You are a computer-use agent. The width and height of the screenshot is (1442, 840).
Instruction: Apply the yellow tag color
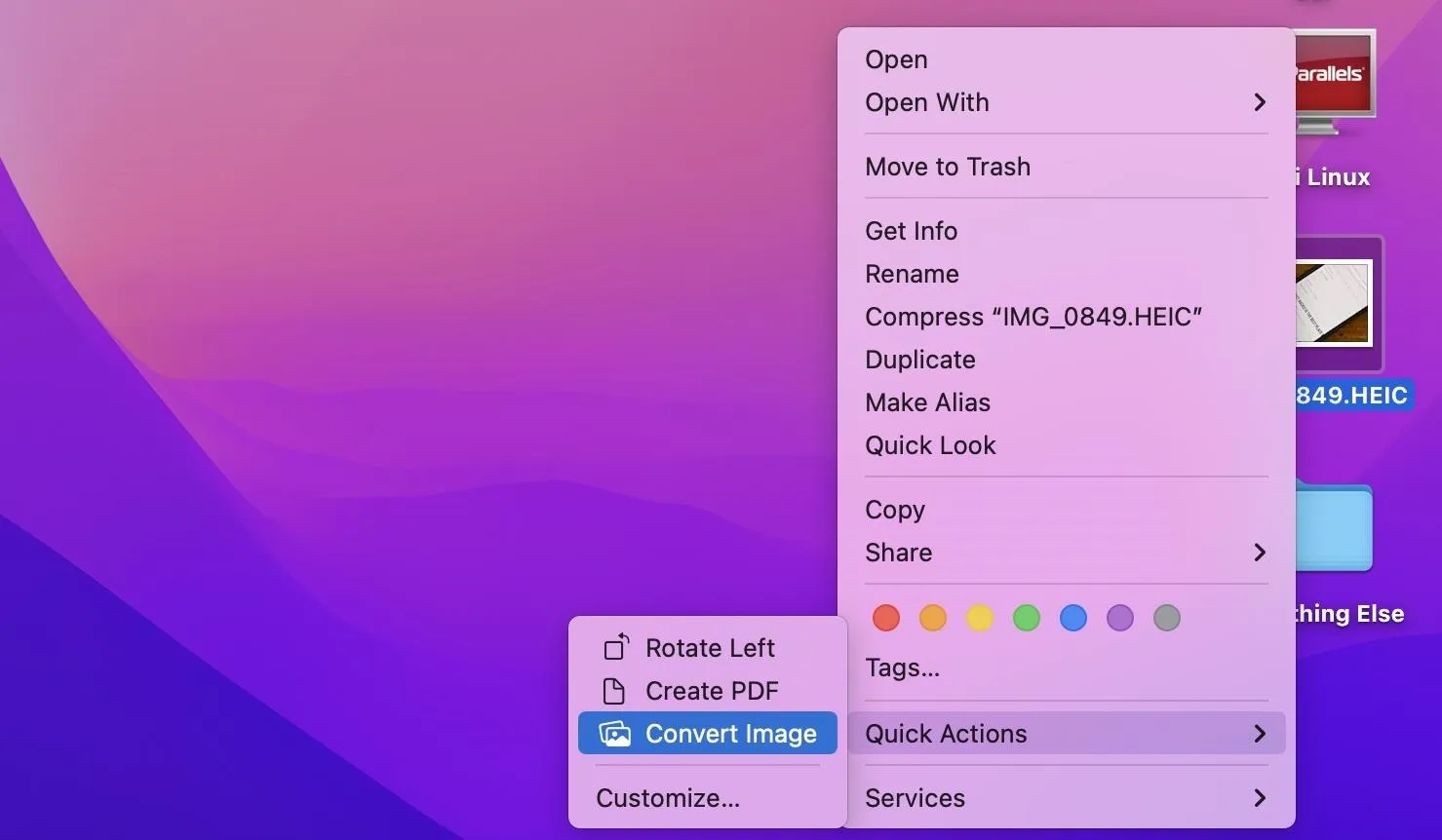pos(980,618)
